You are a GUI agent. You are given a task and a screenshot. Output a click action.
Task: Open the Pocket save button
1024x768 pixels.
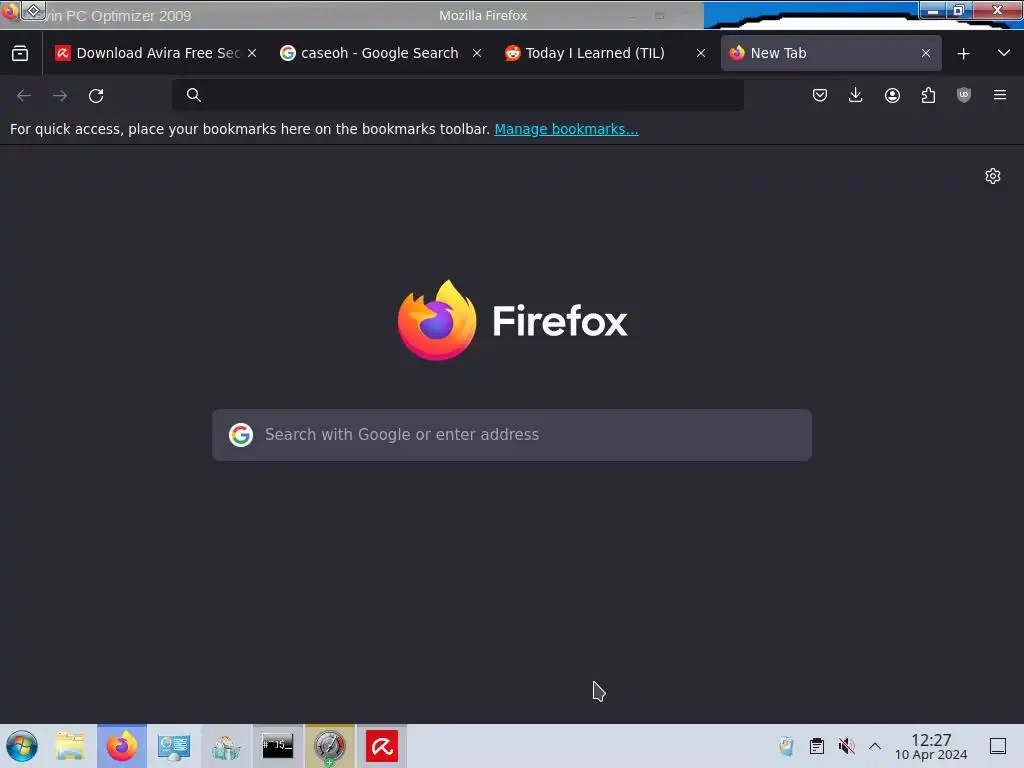820,95
